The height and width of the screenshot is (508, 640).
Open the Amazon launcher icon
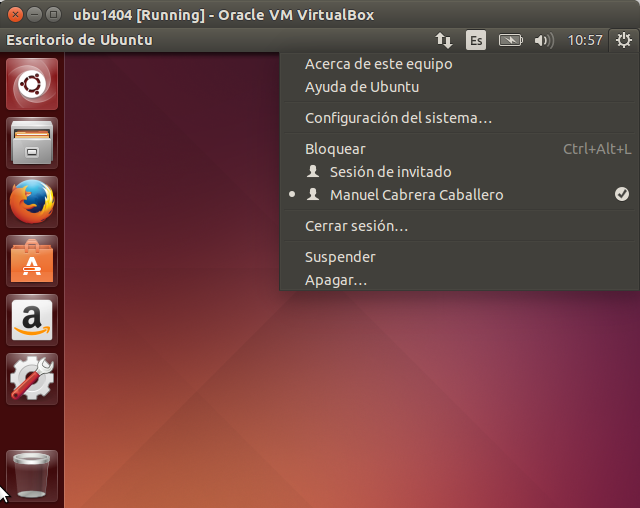pyautogui.click(x=32, y=320)
